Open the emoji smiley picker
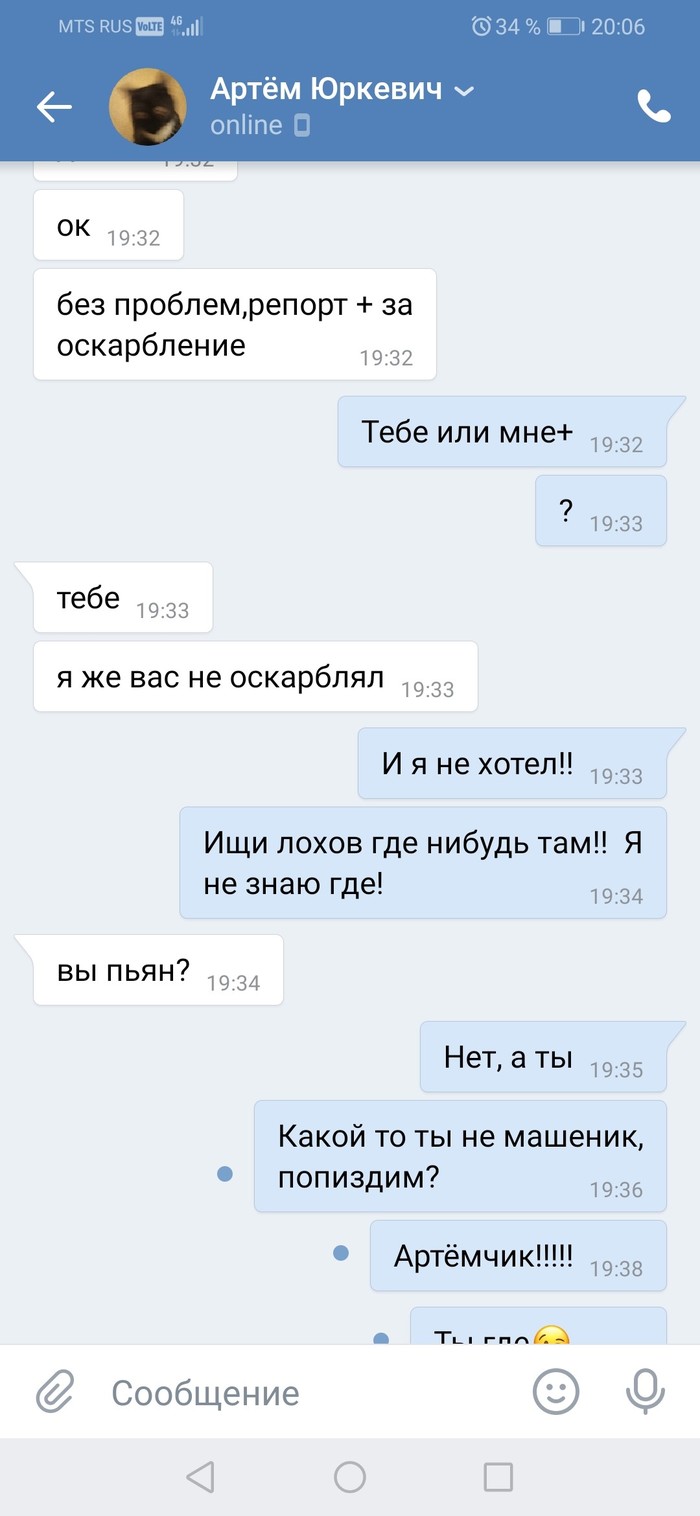700x1516 pixels. click(556, 1391)
